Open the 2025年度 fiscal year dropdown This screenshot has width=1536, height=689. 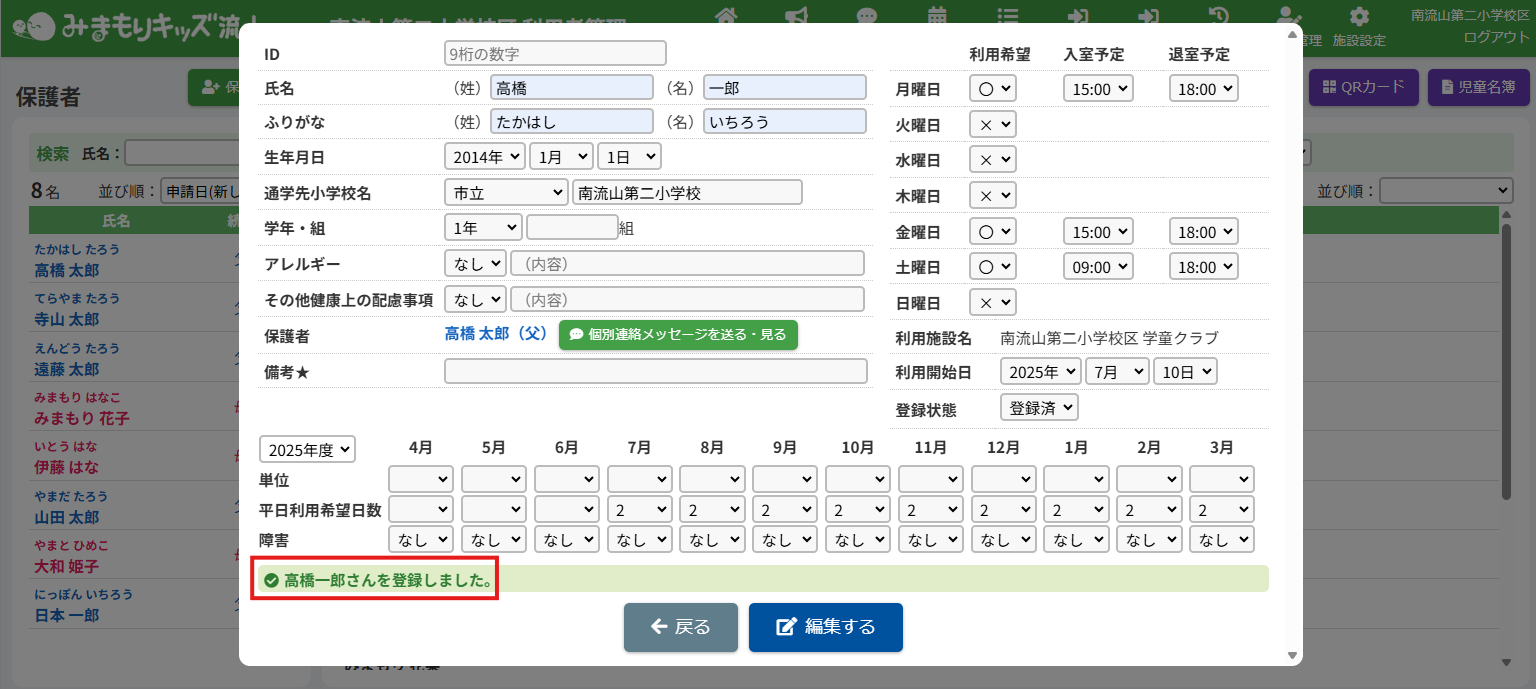(x=307, y=450)
